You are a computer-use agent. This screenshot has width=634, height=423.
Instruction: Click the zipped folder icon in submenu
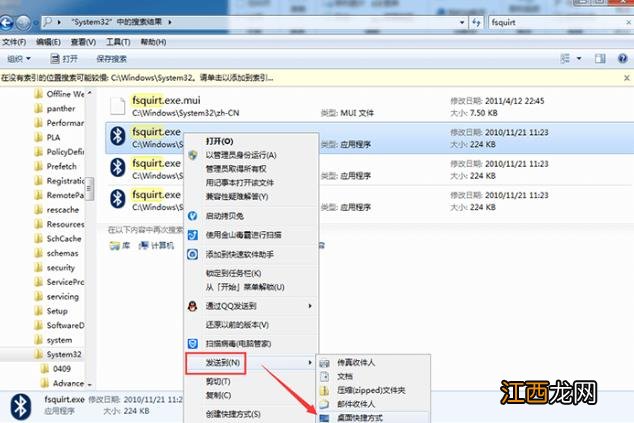click(324, 391)
